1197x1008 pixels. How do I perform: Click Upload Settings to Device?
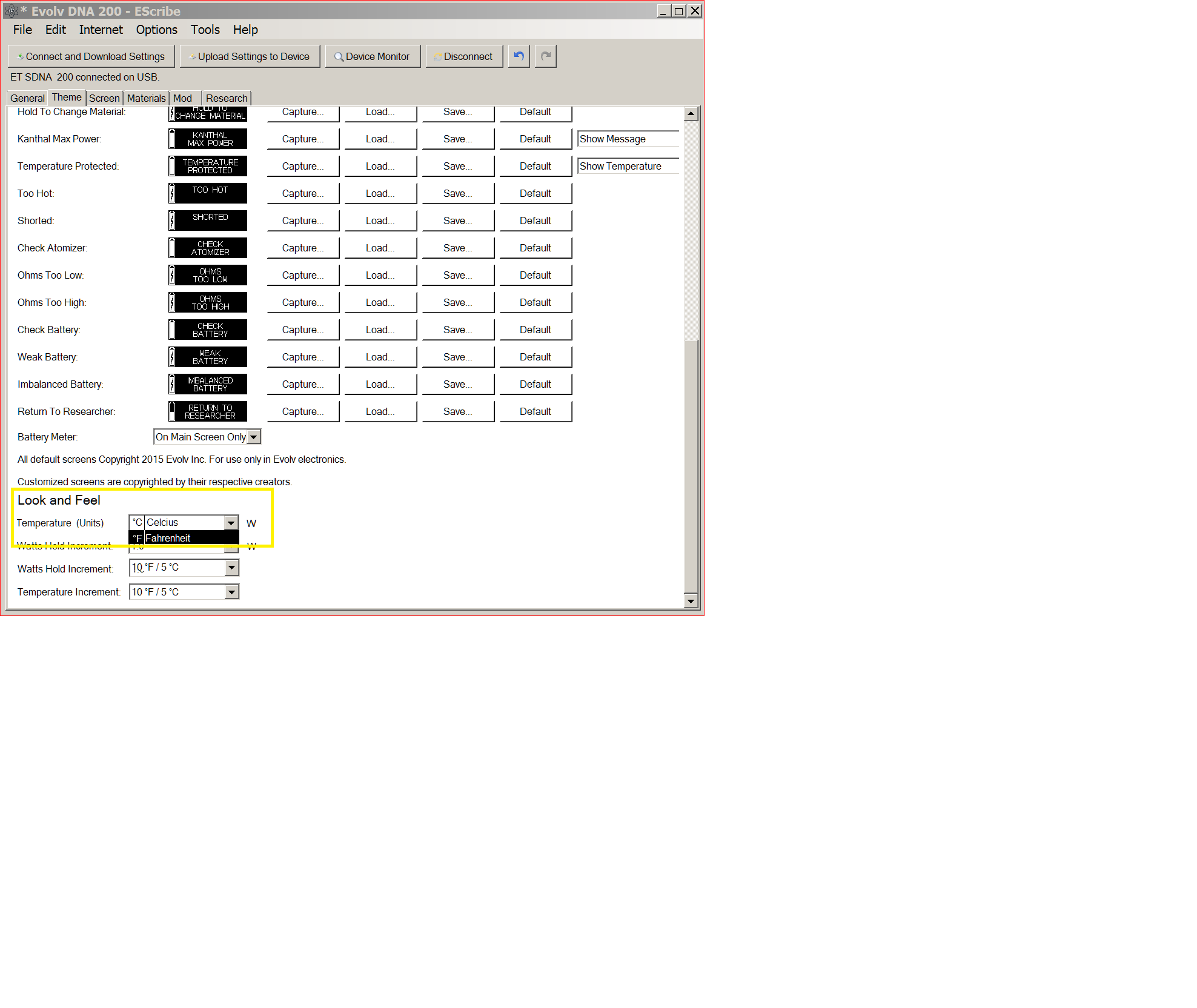pyautogui.click(x=250, y=56)
